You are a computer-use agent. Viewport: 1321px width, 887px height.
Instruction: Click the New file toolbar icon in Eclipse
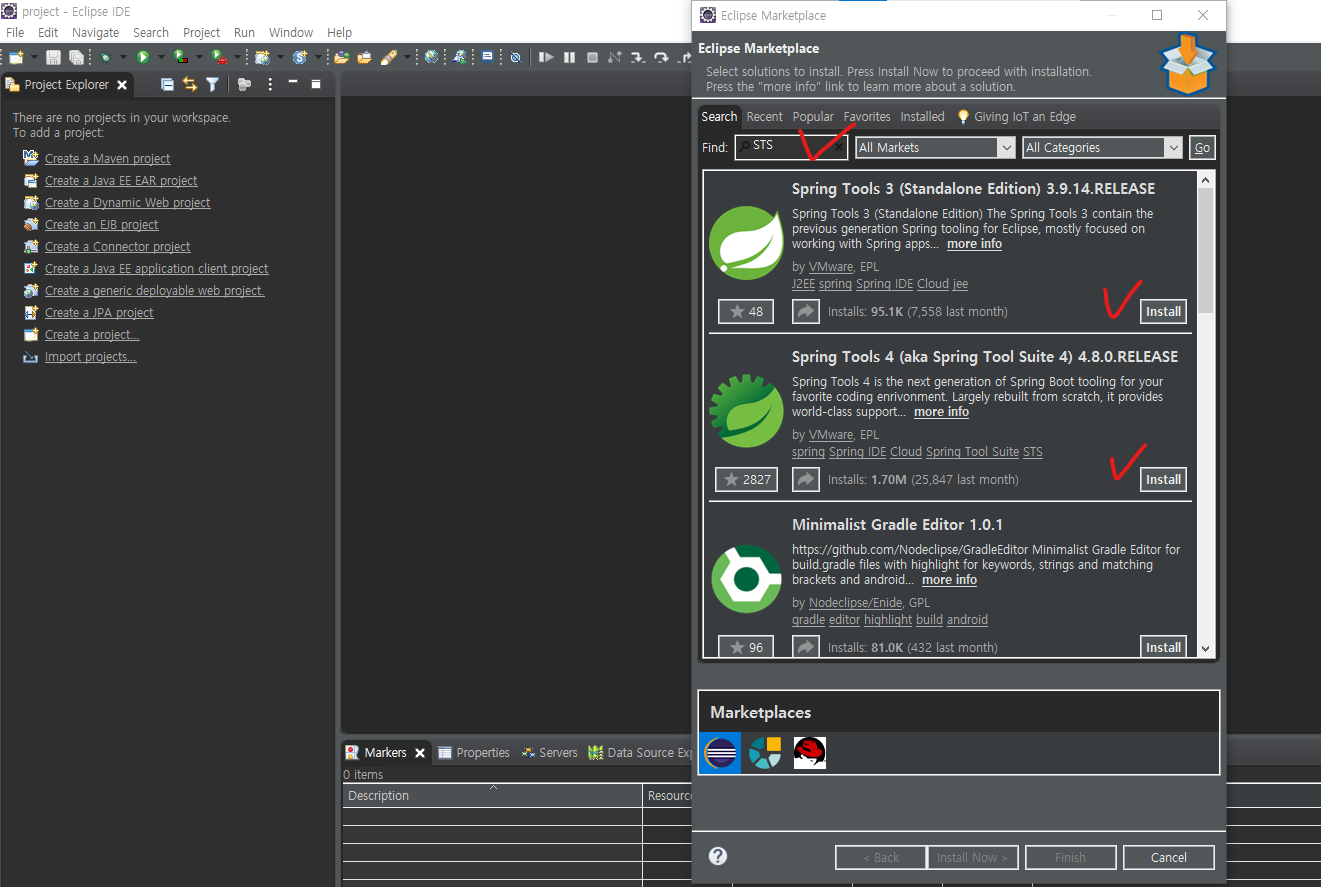tap(16, 57)
